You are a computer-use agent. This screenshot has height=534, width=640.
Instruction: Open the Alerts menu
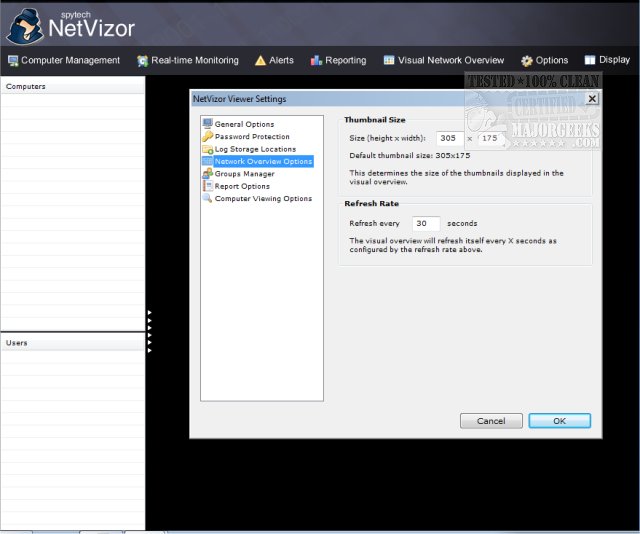tap(274, 60)
